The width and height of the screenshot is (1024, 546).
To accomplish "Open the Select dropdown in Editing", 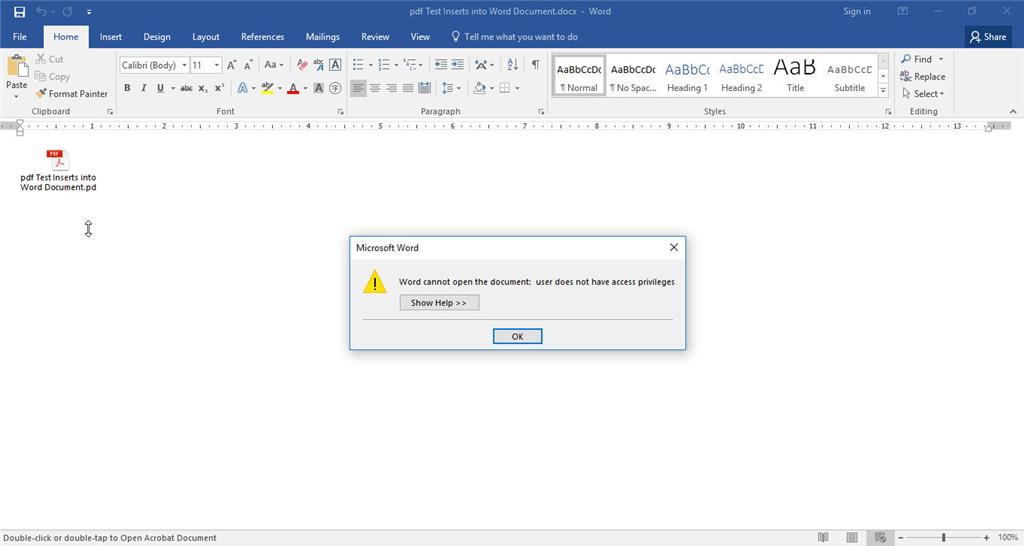I will click(x=923, y=93).
